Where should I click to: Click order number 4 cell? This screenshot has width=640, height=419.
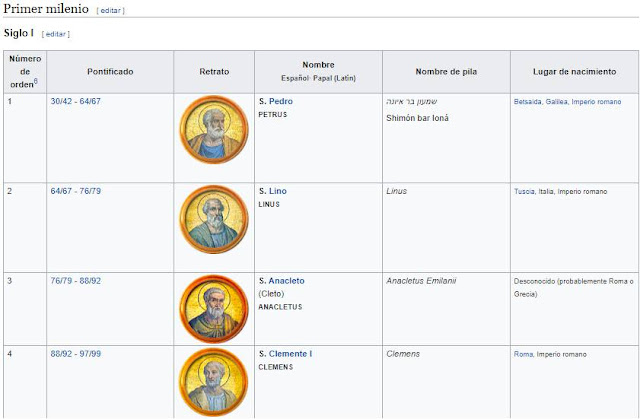pyautogui.click(x=25, y=382)
